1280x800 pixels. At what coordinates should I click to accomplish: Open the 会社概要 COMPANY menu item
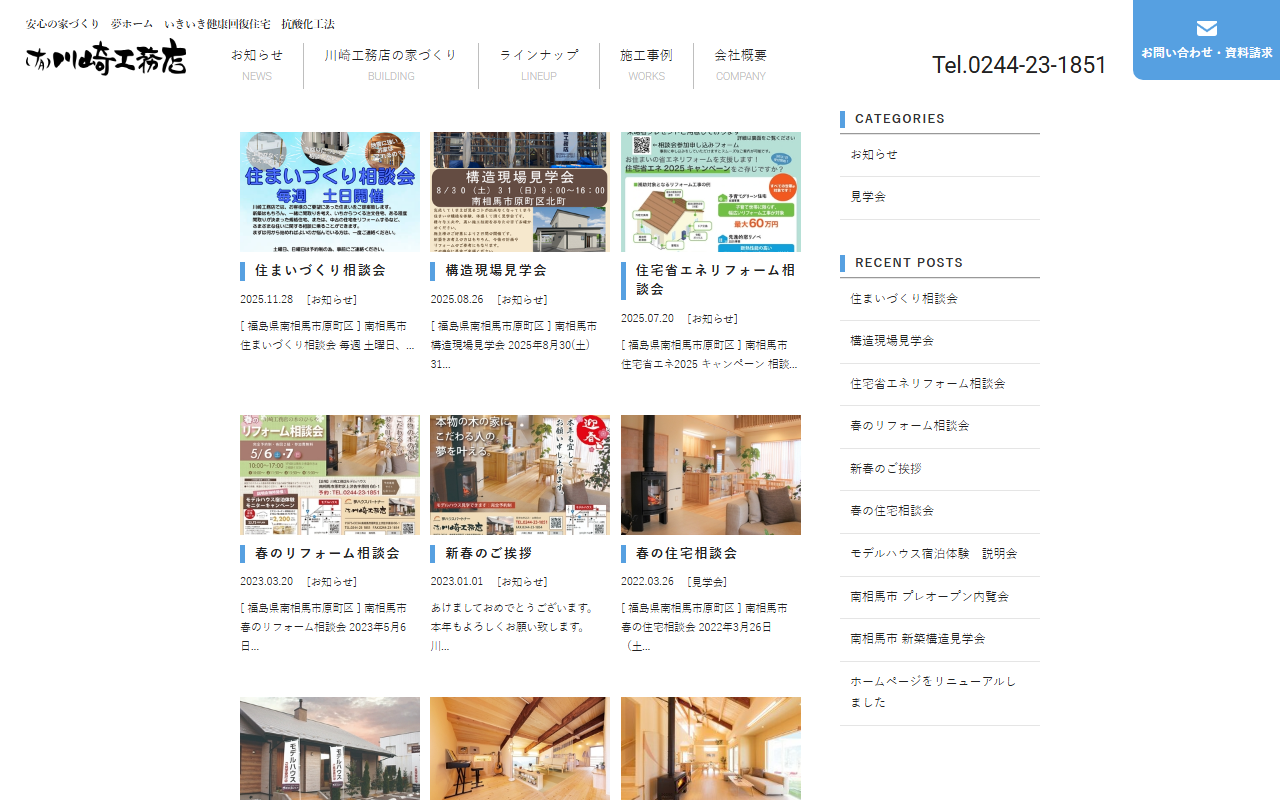tap(741, 65)
